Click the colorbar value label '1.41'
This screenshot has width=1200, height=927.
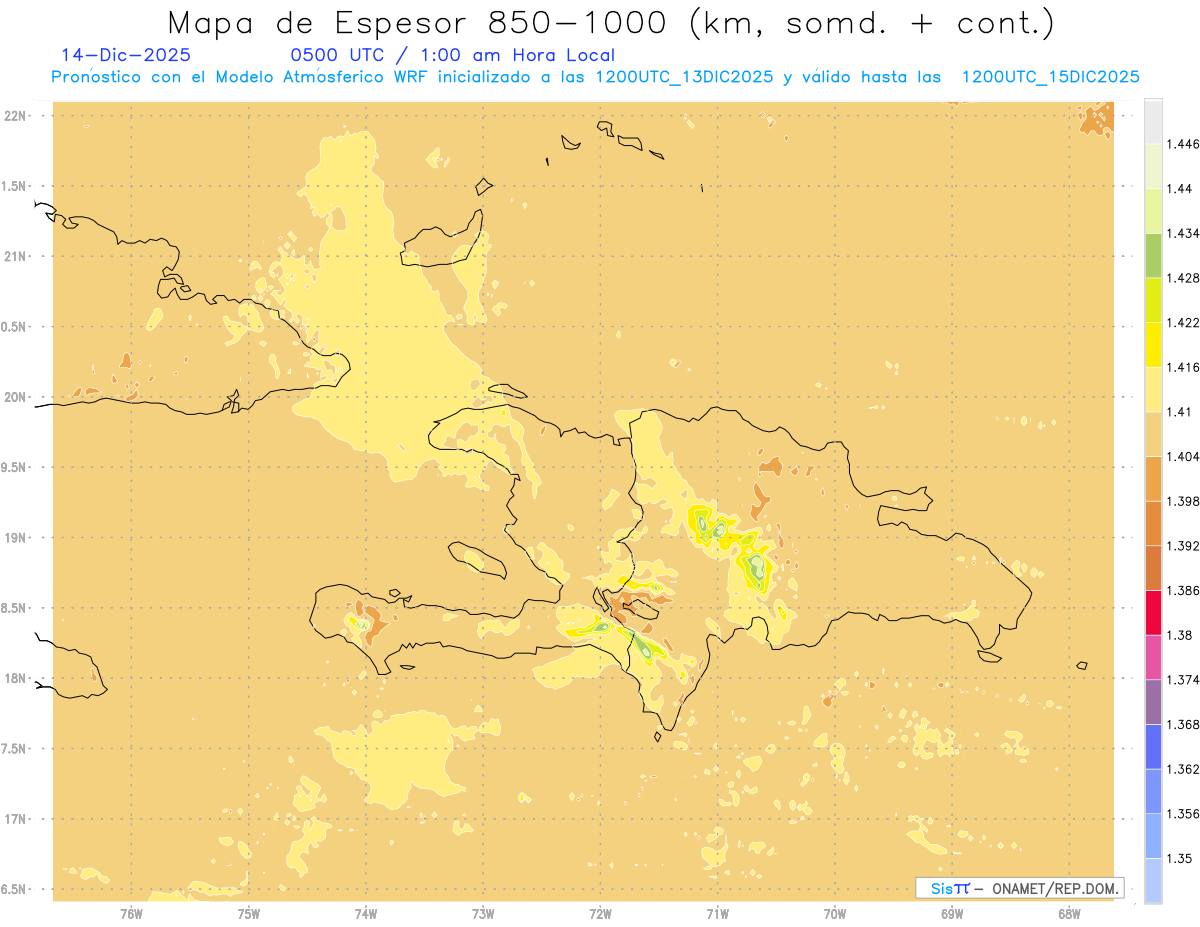pyautogui.click(x=1179, y=412)
